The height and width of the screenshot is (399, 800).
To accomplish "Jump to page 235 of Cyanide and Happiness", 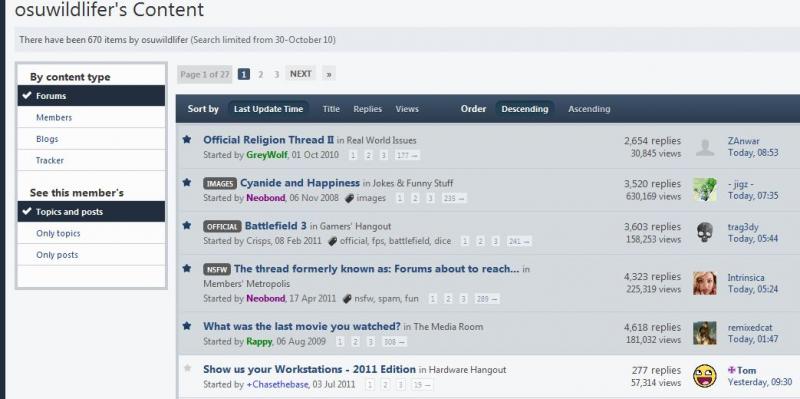I will pos(454,198).
